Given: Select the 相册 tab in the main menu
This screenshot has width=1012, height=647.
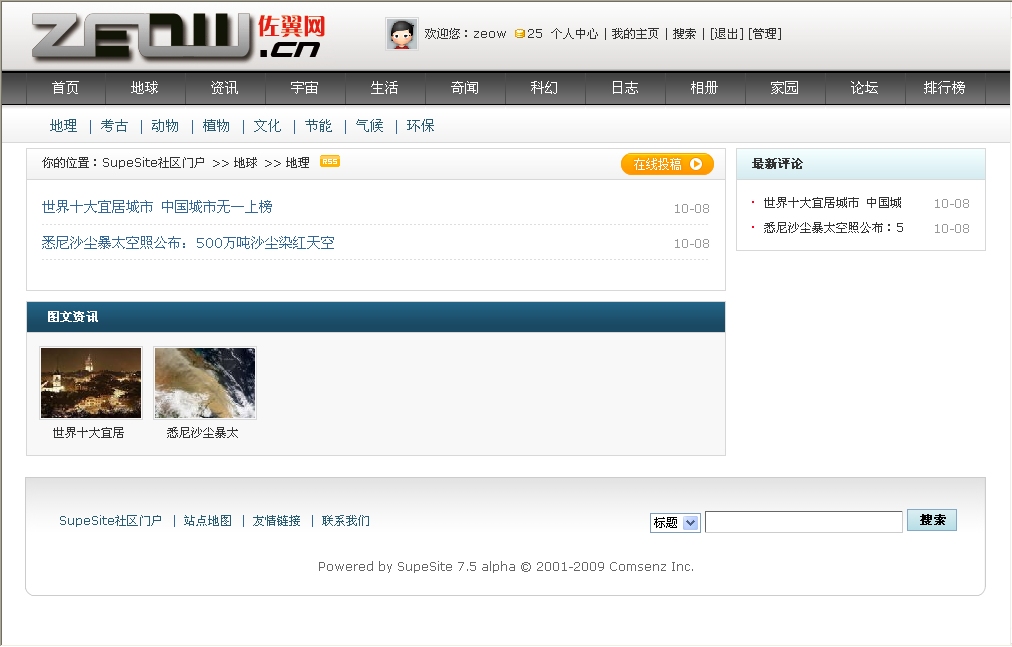Looking at the screenshot, I should click(704, 88).
